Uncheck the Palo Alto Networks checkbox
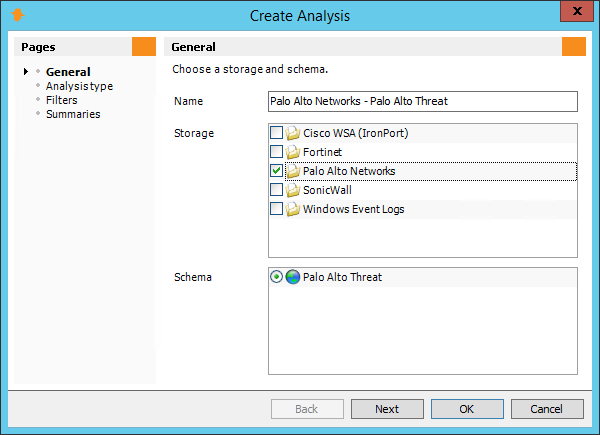The width and height of the screenshot is (600, 435). [276, 171]
